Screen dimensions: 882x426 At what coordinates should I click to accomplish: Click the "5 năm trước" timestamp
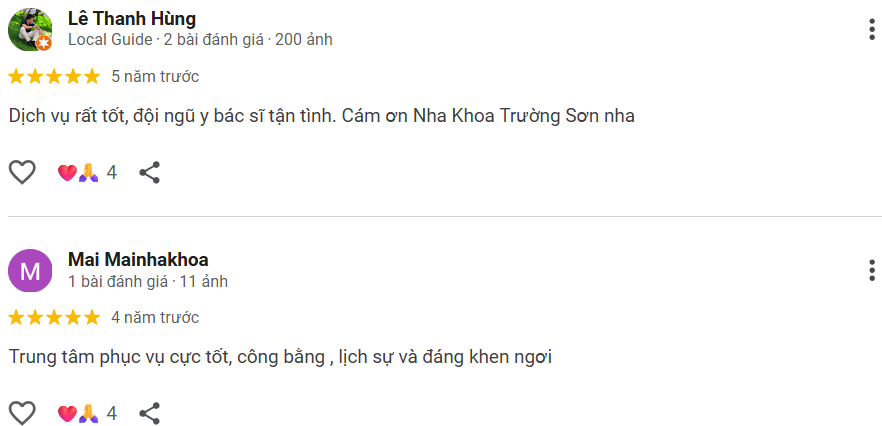coord(155,76)
